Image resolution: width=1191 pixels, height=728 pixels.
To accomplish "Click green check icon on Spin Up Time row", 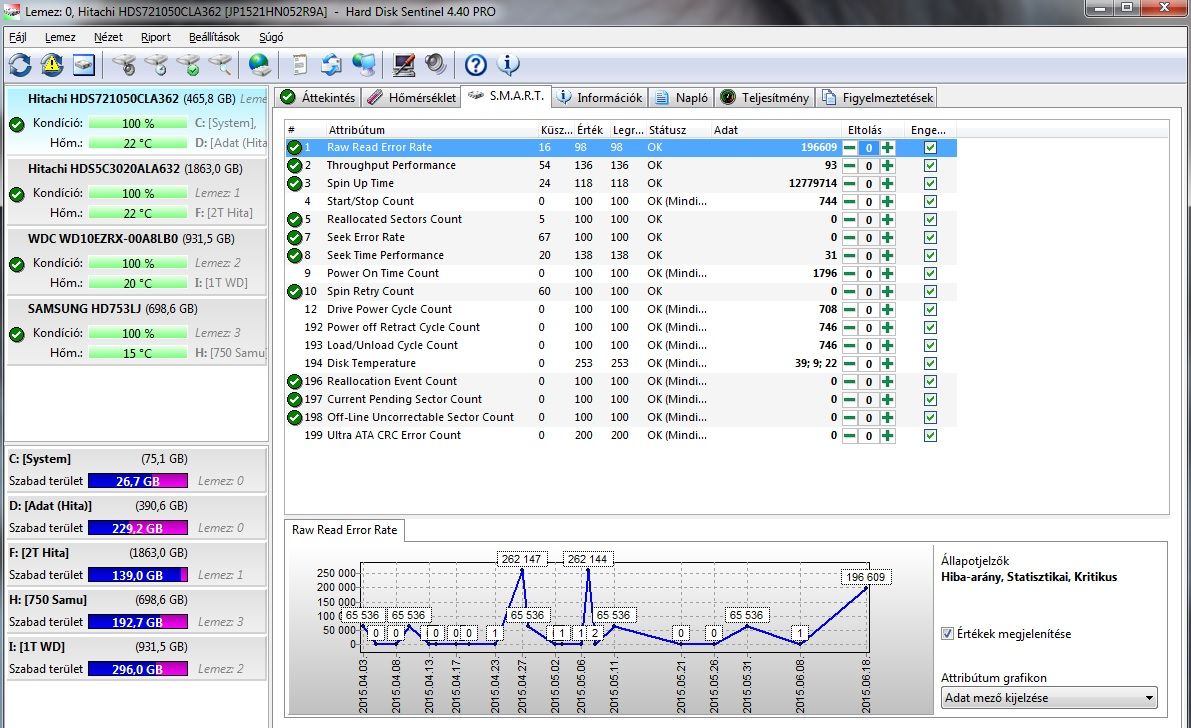I will [x=295, y=183].
